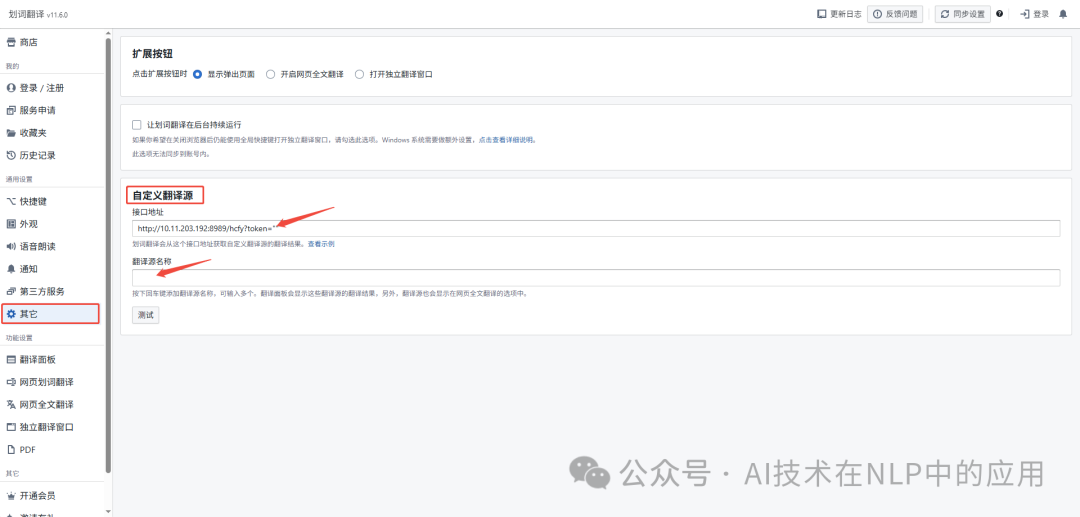Click the 扩展按钮 section heading
This screenshot has width=1080, height=517.
[152, 54]
